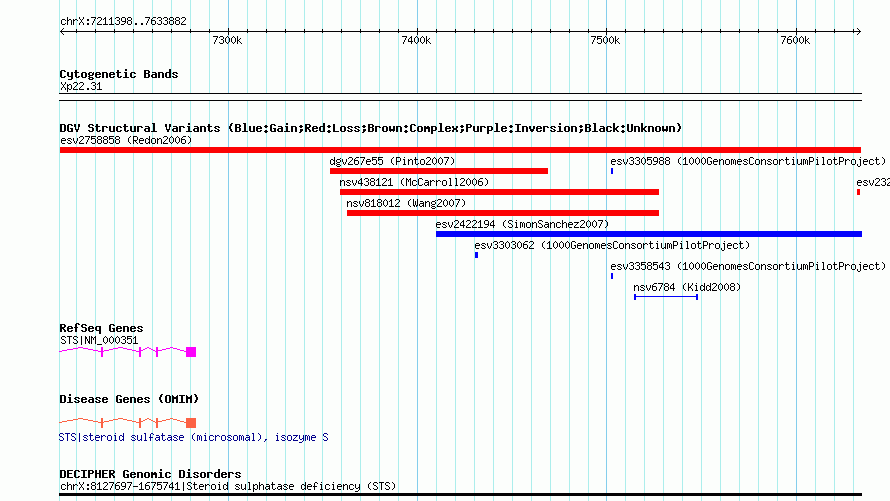Click the STS|NM_000351 RefSeq gene glyph
Image resolution: width=890 pixels, height=501 pixels.
128,352
